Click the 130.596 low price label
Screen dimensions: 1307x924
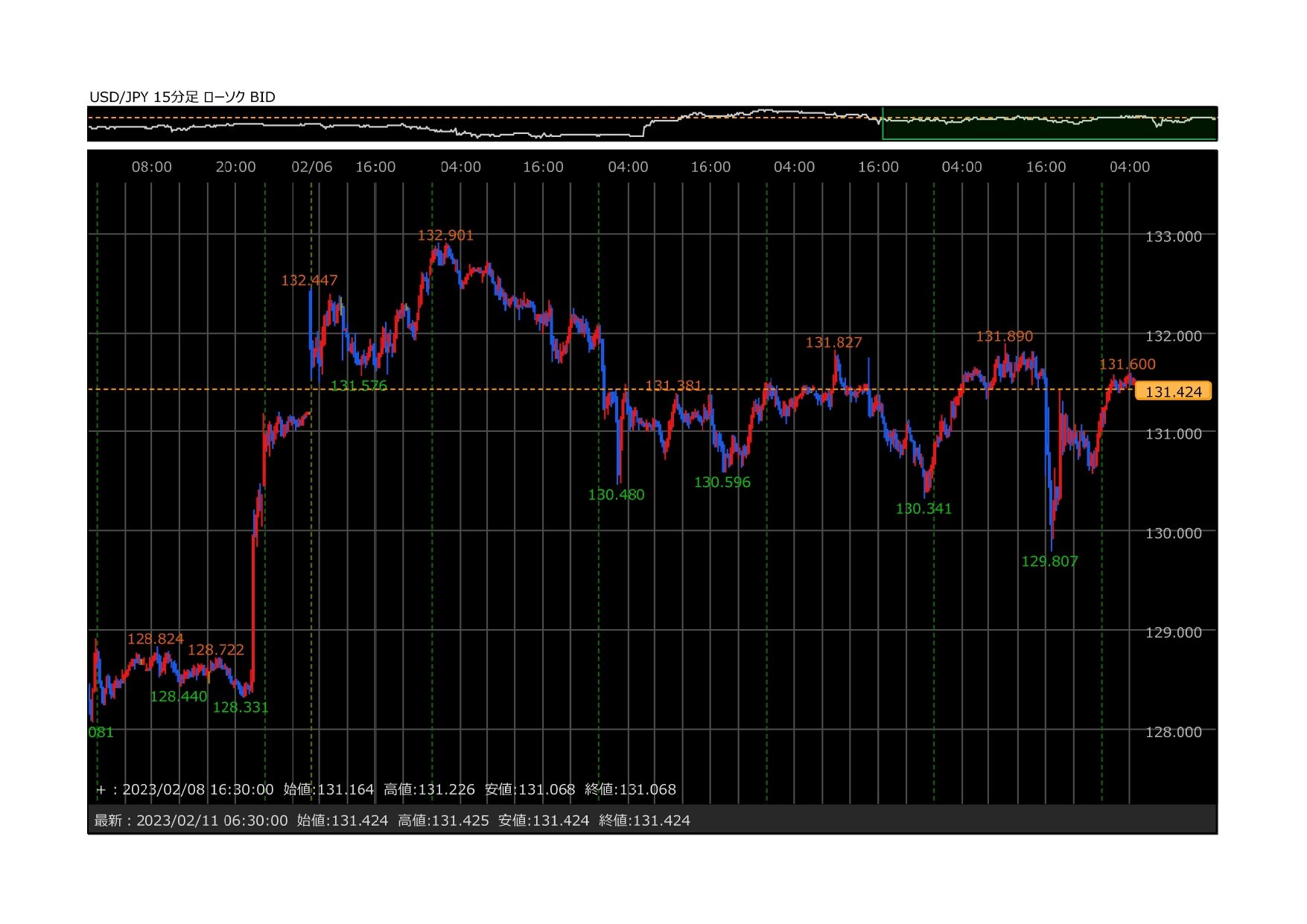(x=722, y=482)
